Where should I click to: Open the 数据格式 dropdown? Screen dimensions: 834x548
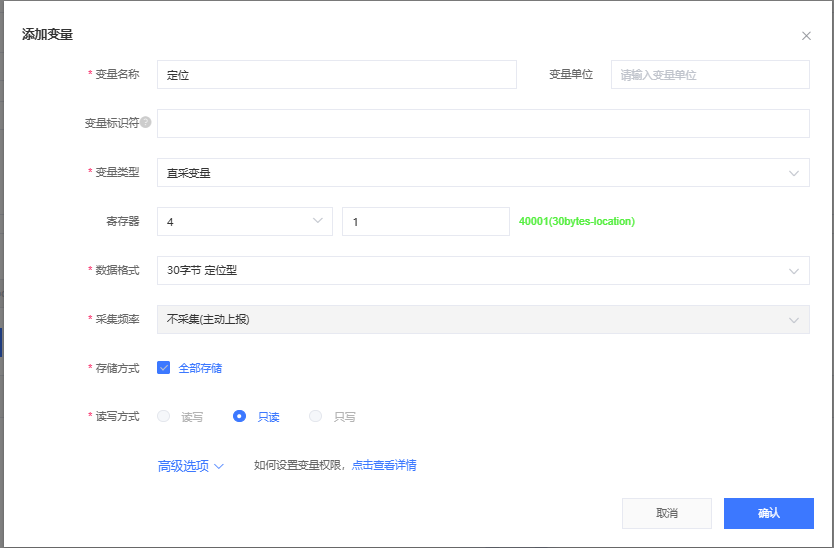tap(482, 271)
